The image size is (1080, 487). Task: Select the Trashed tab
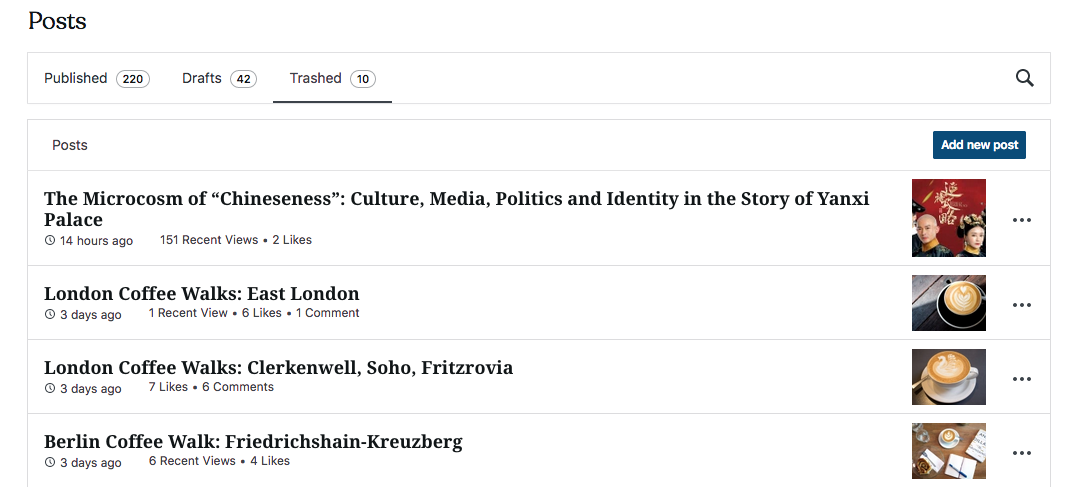coord(332,79)
